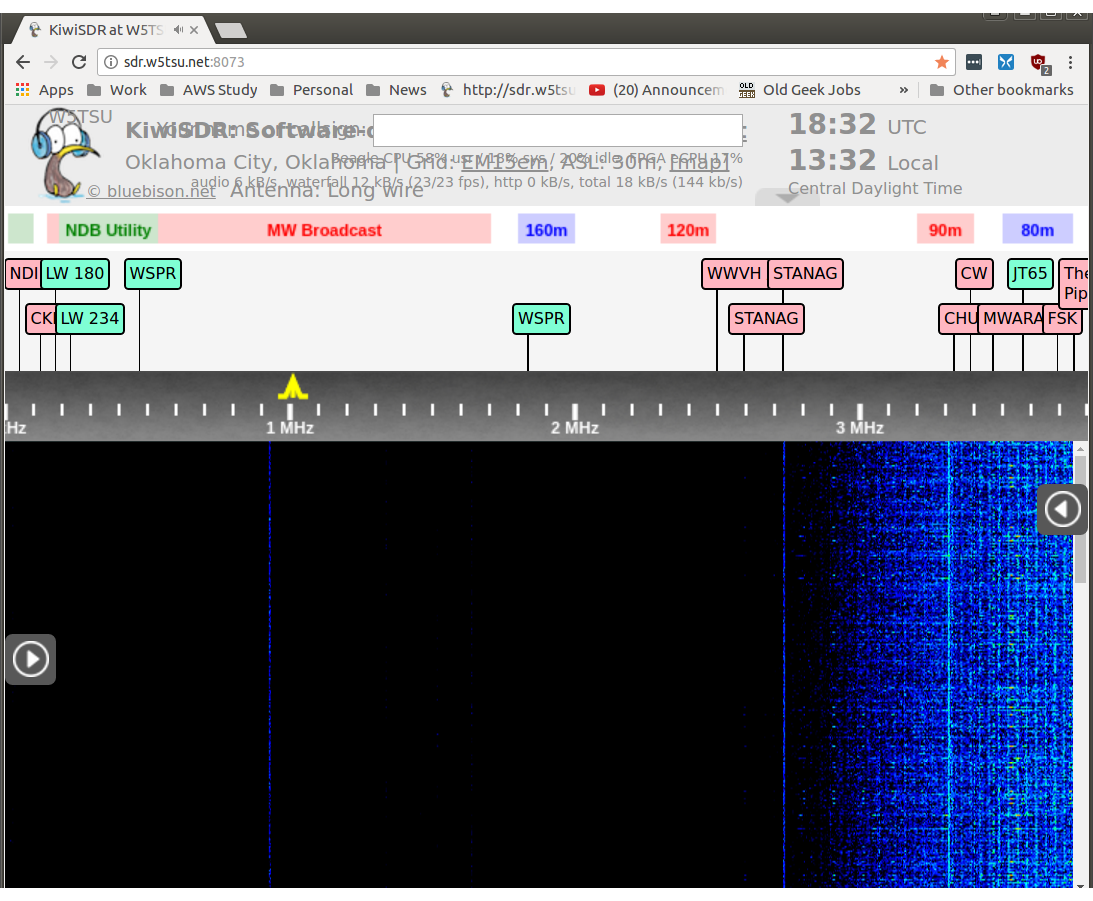Tune to The Pip label
Screen dimensions: 1093x901
[1074, 284]
